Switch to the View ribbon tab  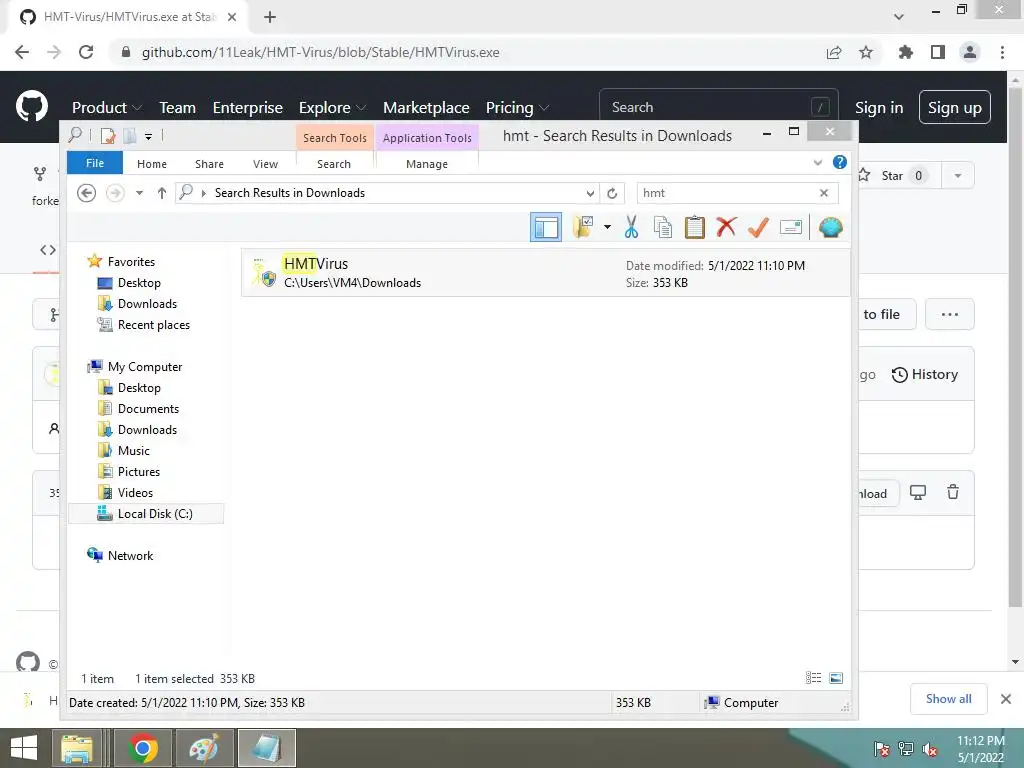265,164
